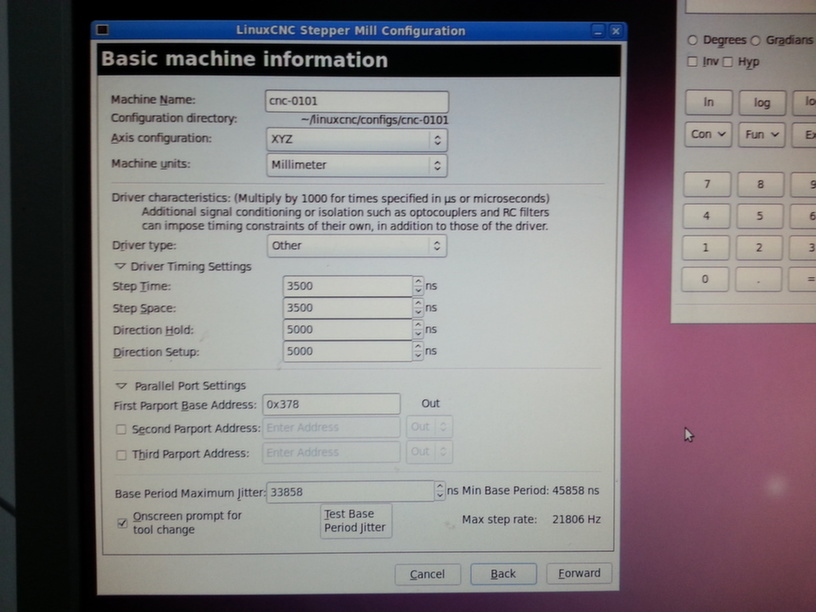The width and height of the screenshot is (816, 612).
Task: Edit the Base Period Maximum Jitter field
Action: (351, 492)
